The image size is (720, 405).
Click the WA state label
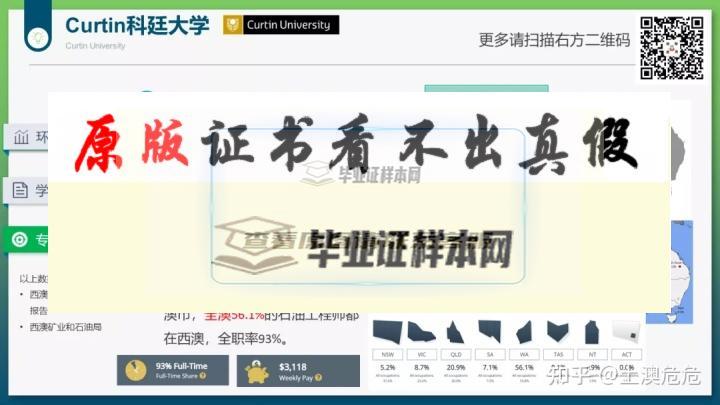tap(524, 354)
